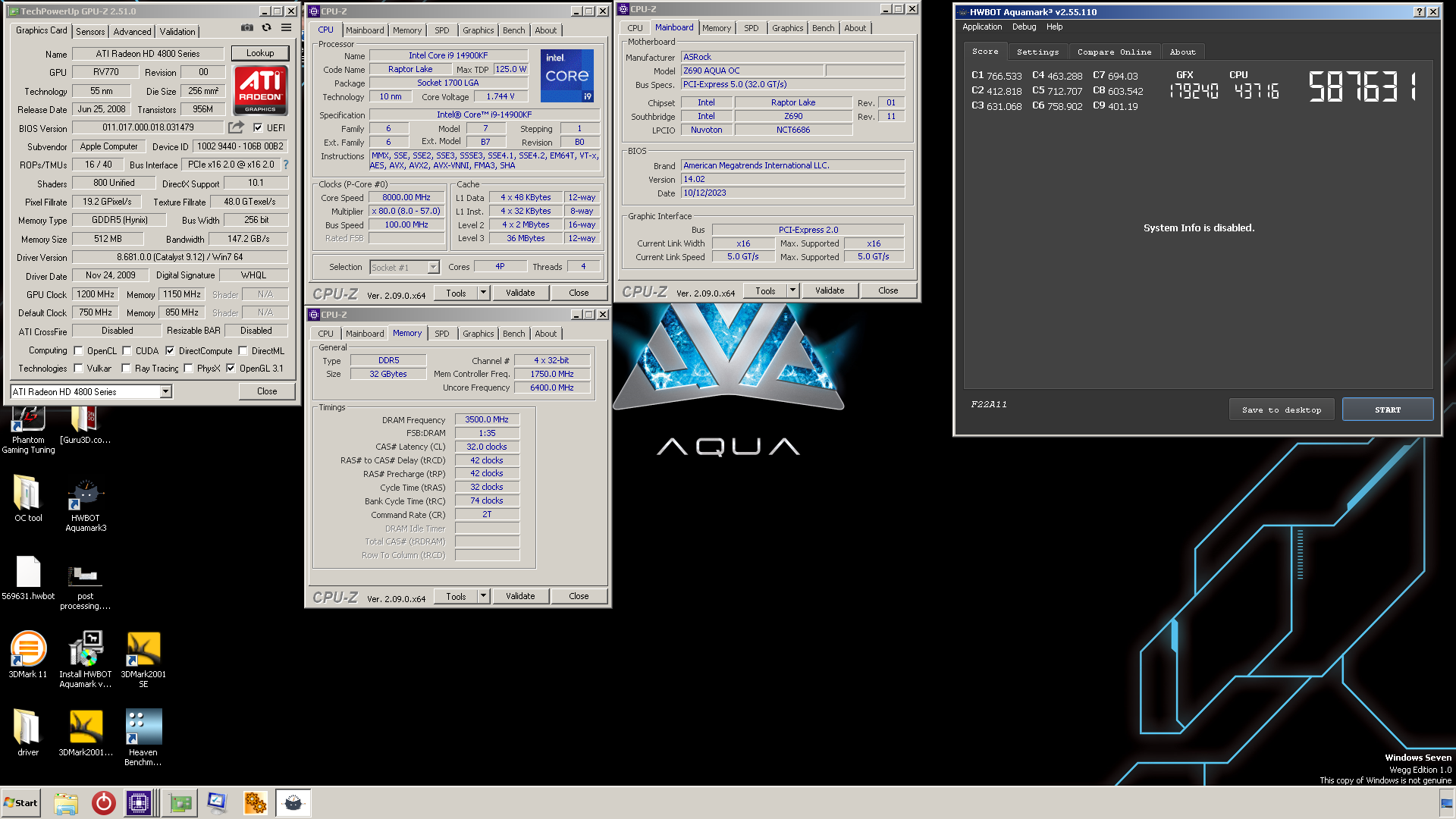Toggle PhysX checkbox

[188, 369]
